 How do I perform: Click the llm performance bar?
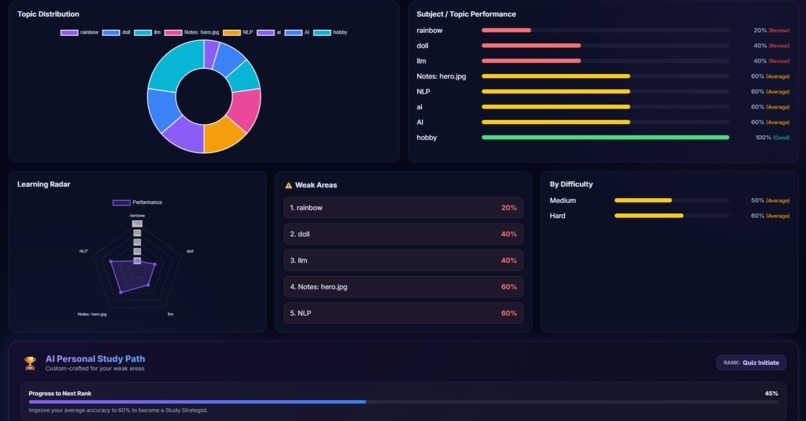tap(531, 61)
